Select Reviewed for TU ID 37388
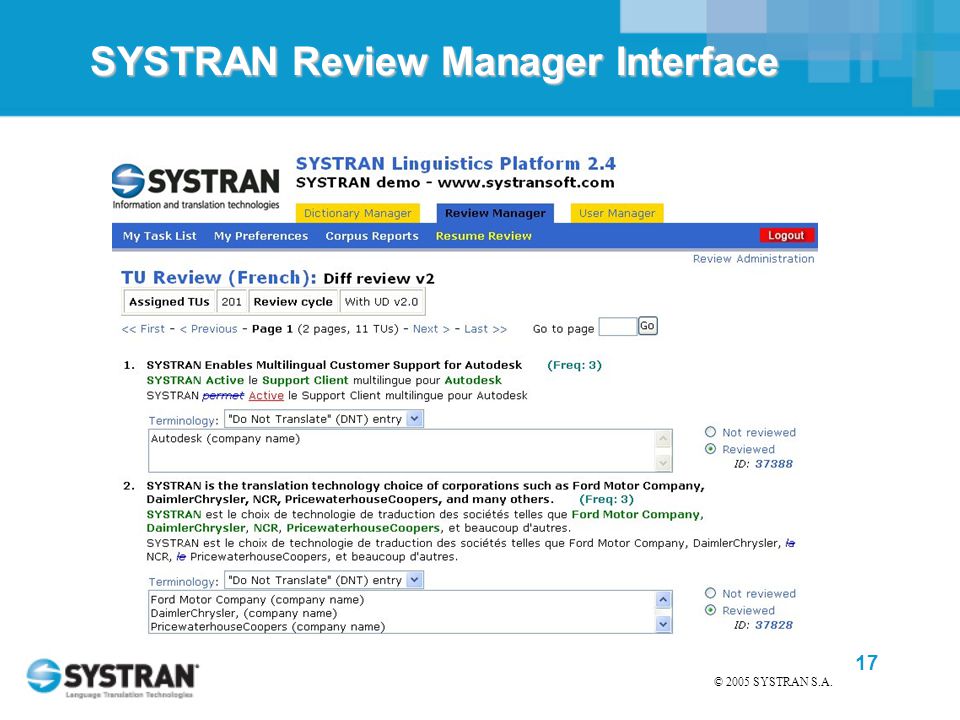The image size is (960, 720). click(x=710, y=449)
